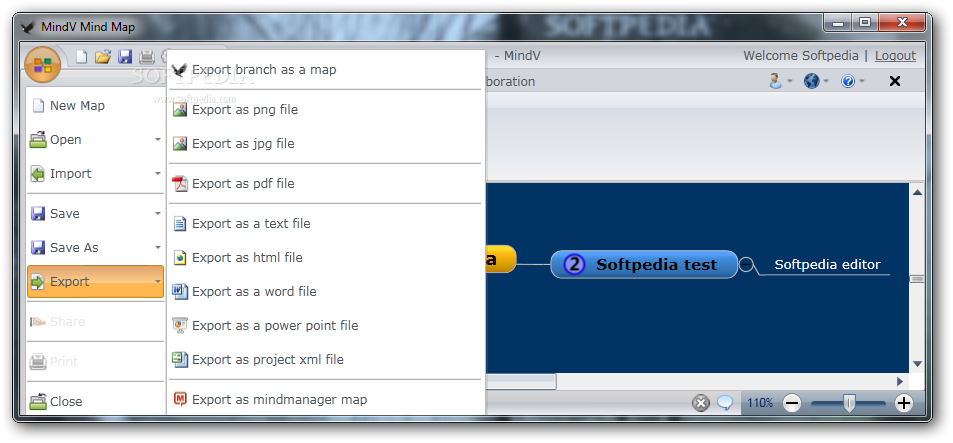Viewport: 953px width, 443px height.
Task: Click the highlighted Export menu entry
Action: pyautogui.click(x=95, y=281)
